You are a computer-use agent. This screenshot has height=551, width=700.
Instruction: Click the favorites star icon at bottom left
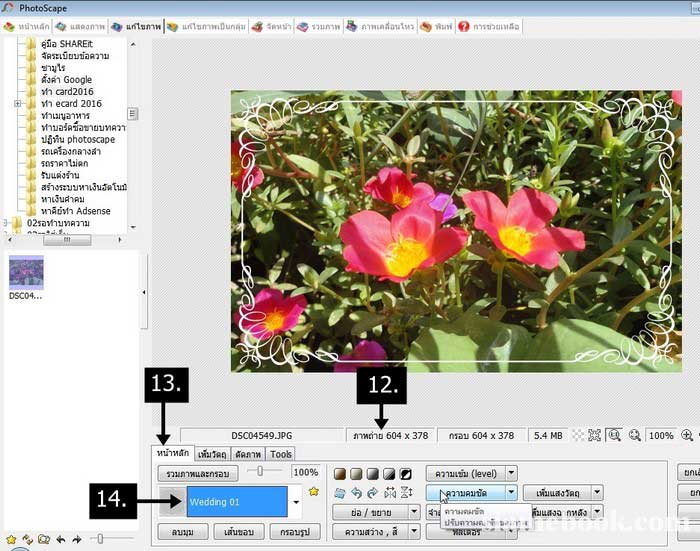click(11, 539)
